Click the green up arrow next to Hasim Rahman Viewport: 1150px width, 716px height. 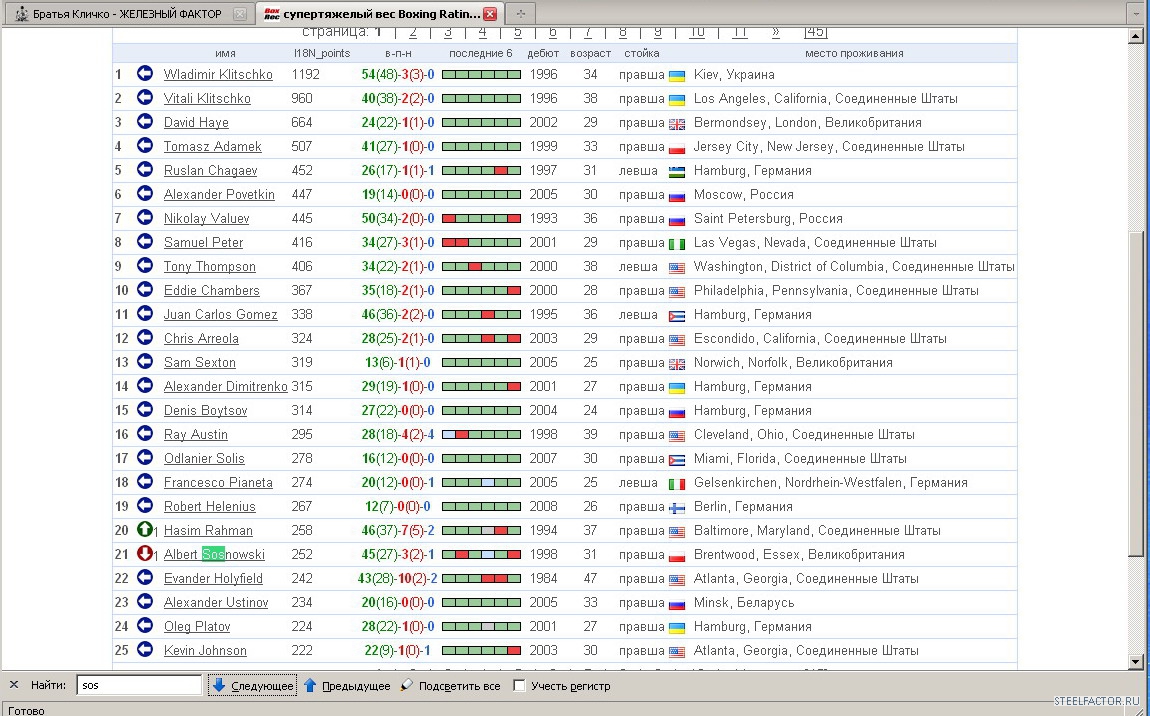(144, 530)
